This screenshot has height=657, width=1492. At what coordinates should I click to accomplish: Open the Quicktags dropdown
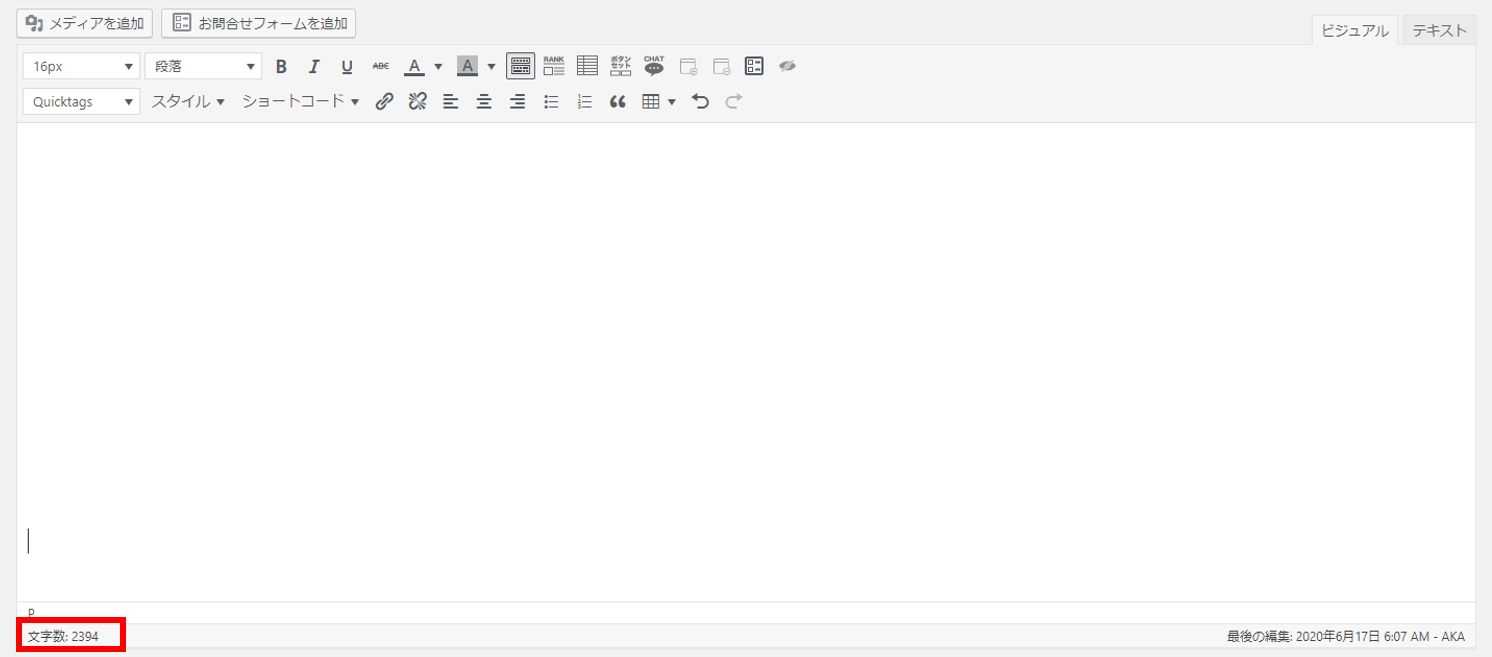81,102
